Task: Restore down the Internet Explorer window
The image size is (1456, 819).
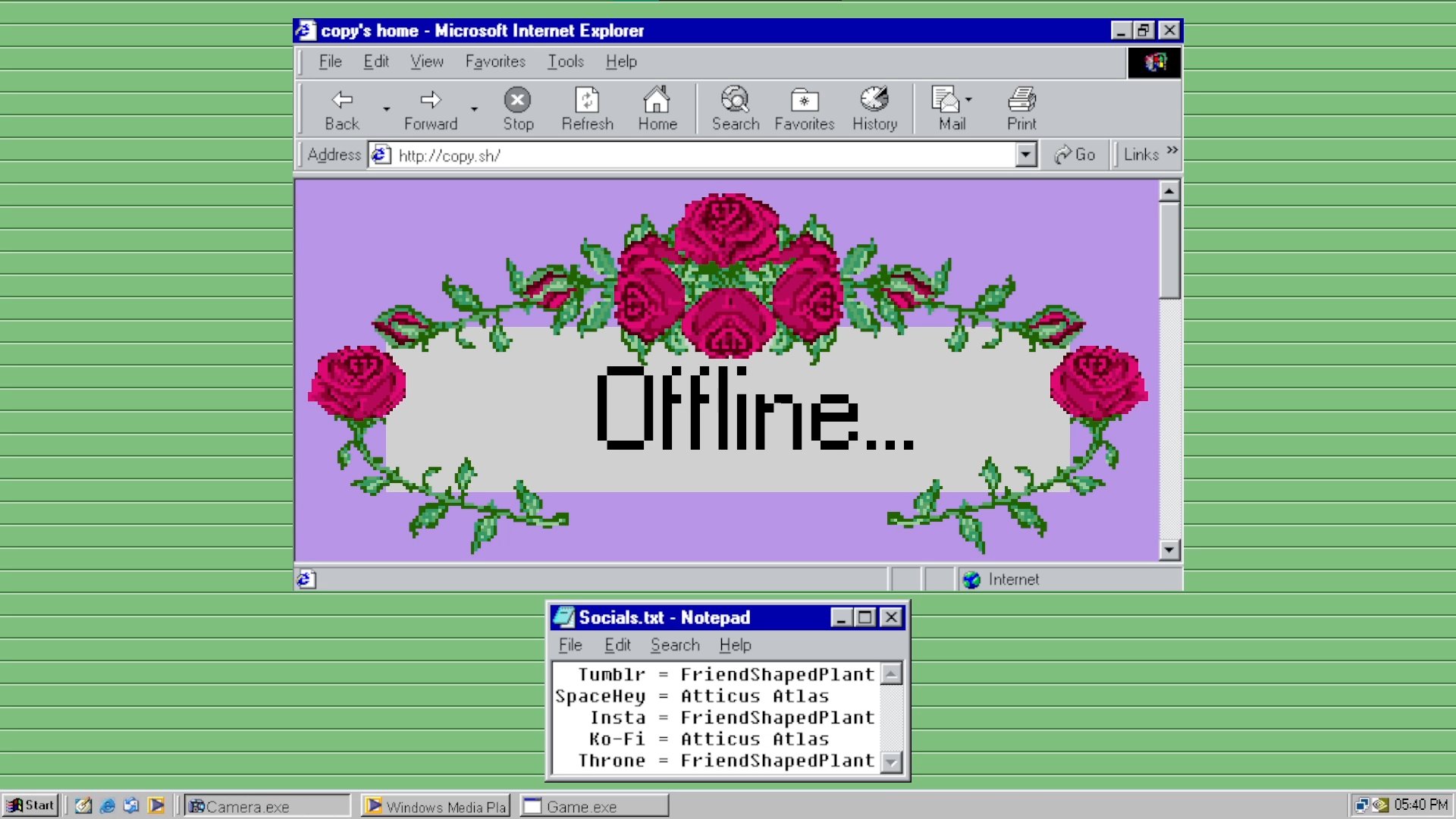Action: point(1144,30)
